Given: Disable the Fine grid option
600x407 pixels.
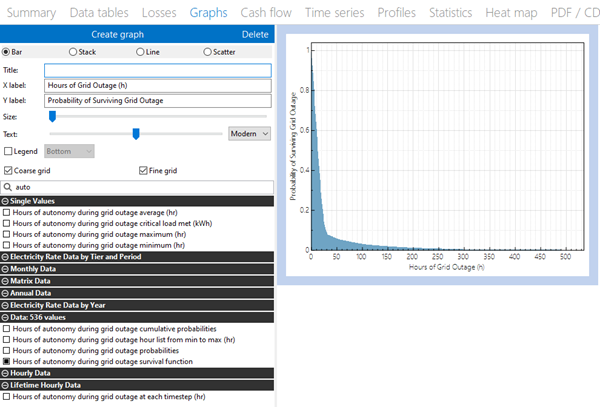Looking at the screenshot, I should (x=143, y=171).
